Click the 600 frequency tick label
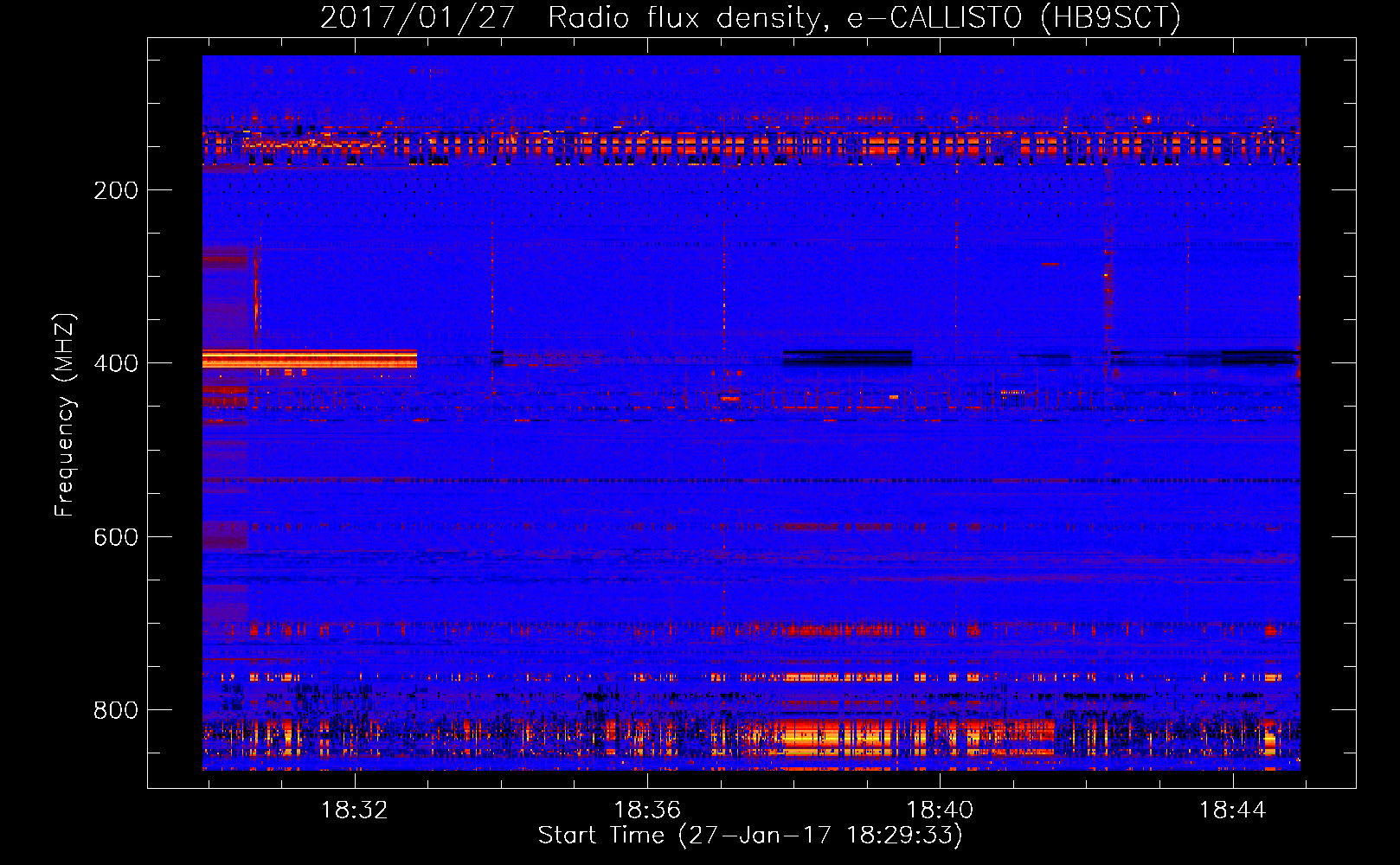 click(116, 537)
